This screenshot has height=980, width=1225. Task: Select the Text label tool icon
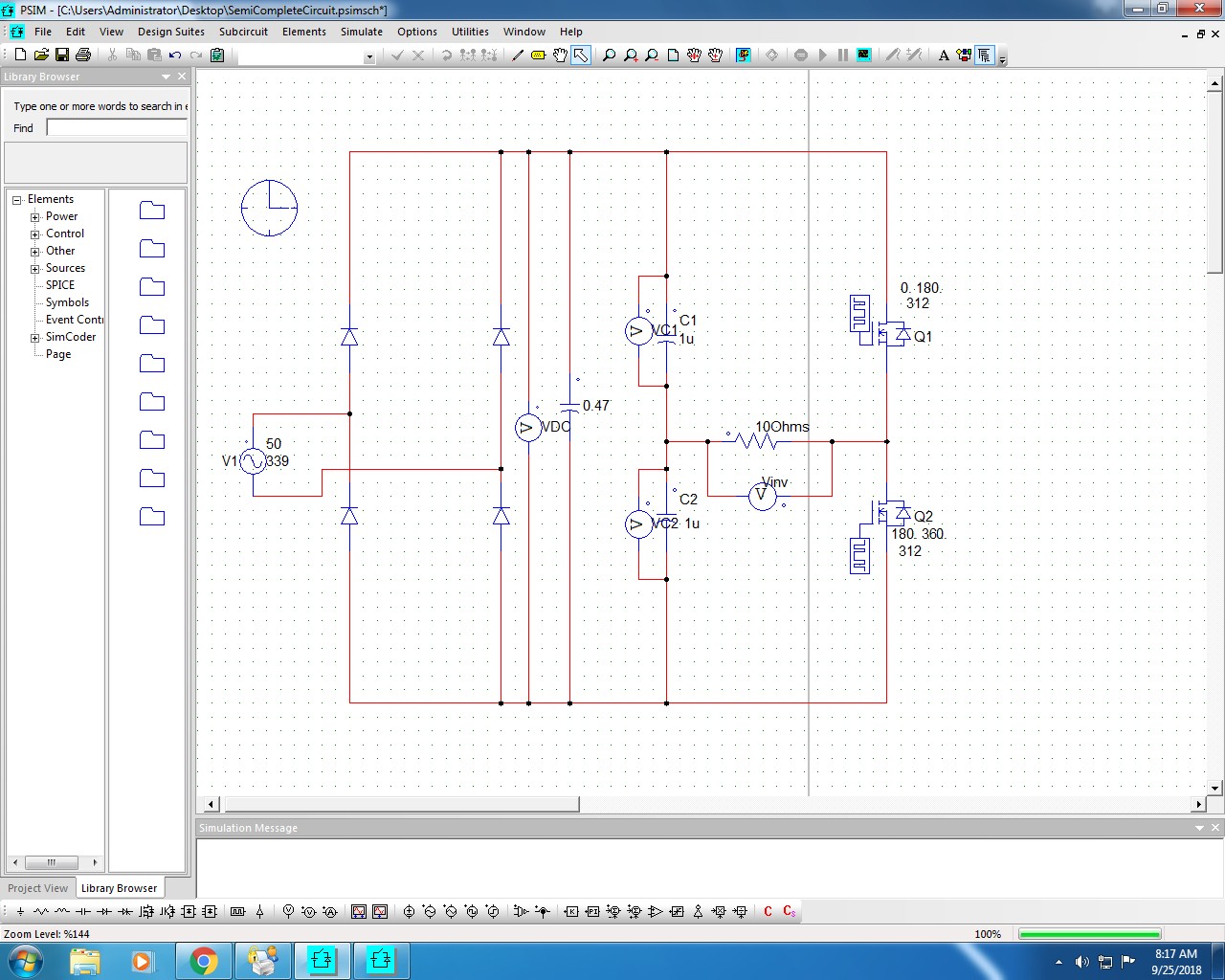943,55
